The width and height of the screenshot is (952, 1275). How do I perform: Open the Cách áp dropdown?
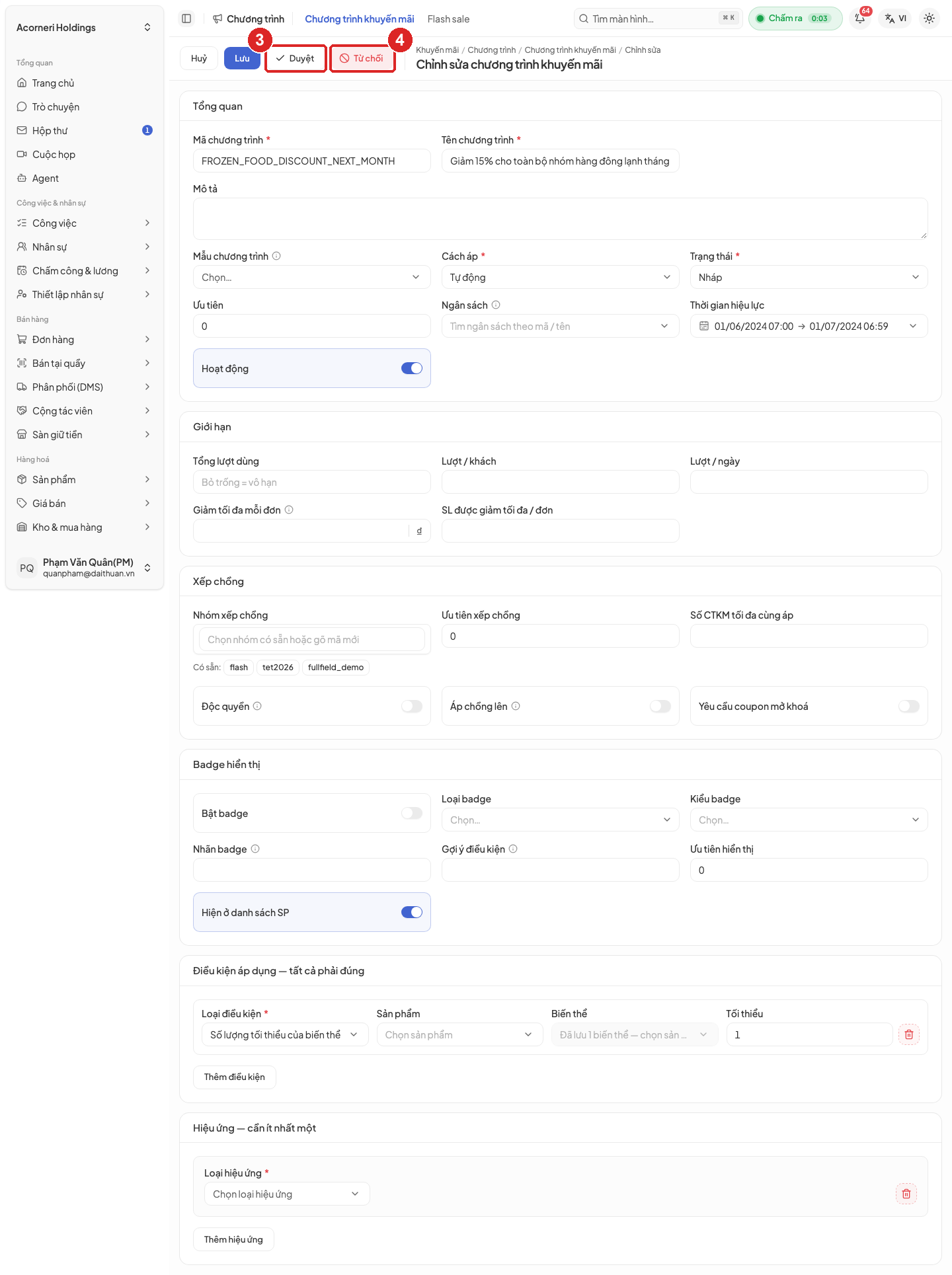tap(561, 277)
